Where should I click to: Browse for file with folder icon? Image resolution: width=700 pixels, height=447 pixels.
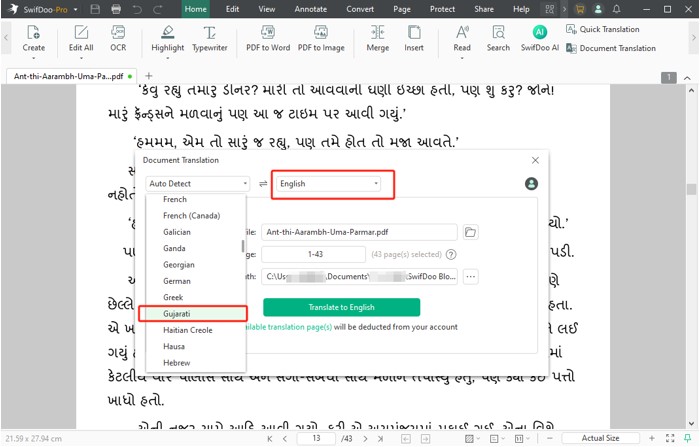[470, 232]
